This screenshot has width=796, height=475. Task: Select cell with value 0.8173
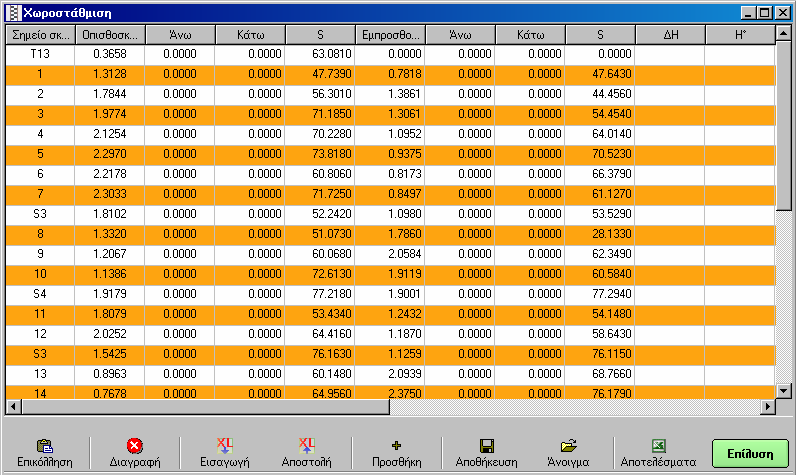tap(390, 174)
